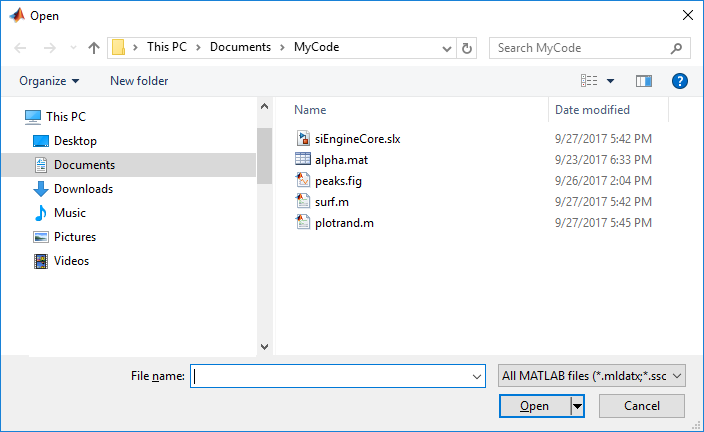
Task: Click the search magnifier icon
Action: pyautogui.click(x=676, y=48)
